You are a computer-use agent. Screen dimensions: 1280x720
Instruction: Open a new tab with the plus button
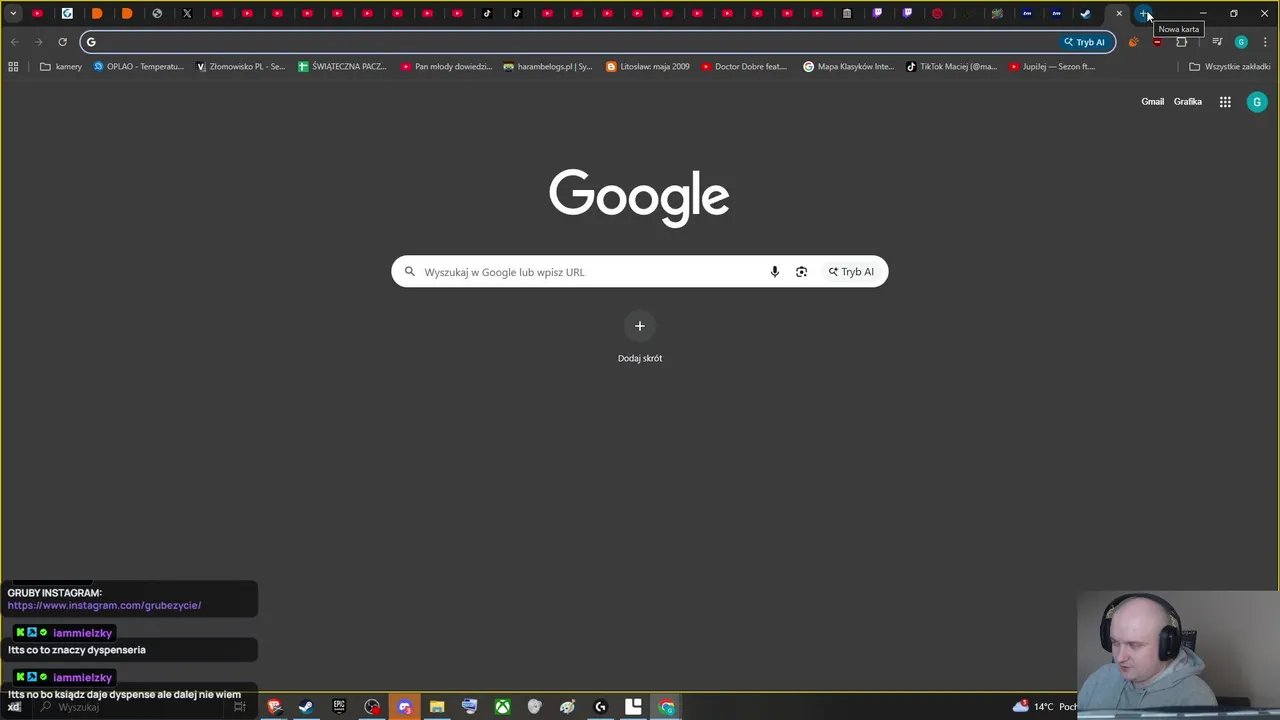[x=1144, y=14]
